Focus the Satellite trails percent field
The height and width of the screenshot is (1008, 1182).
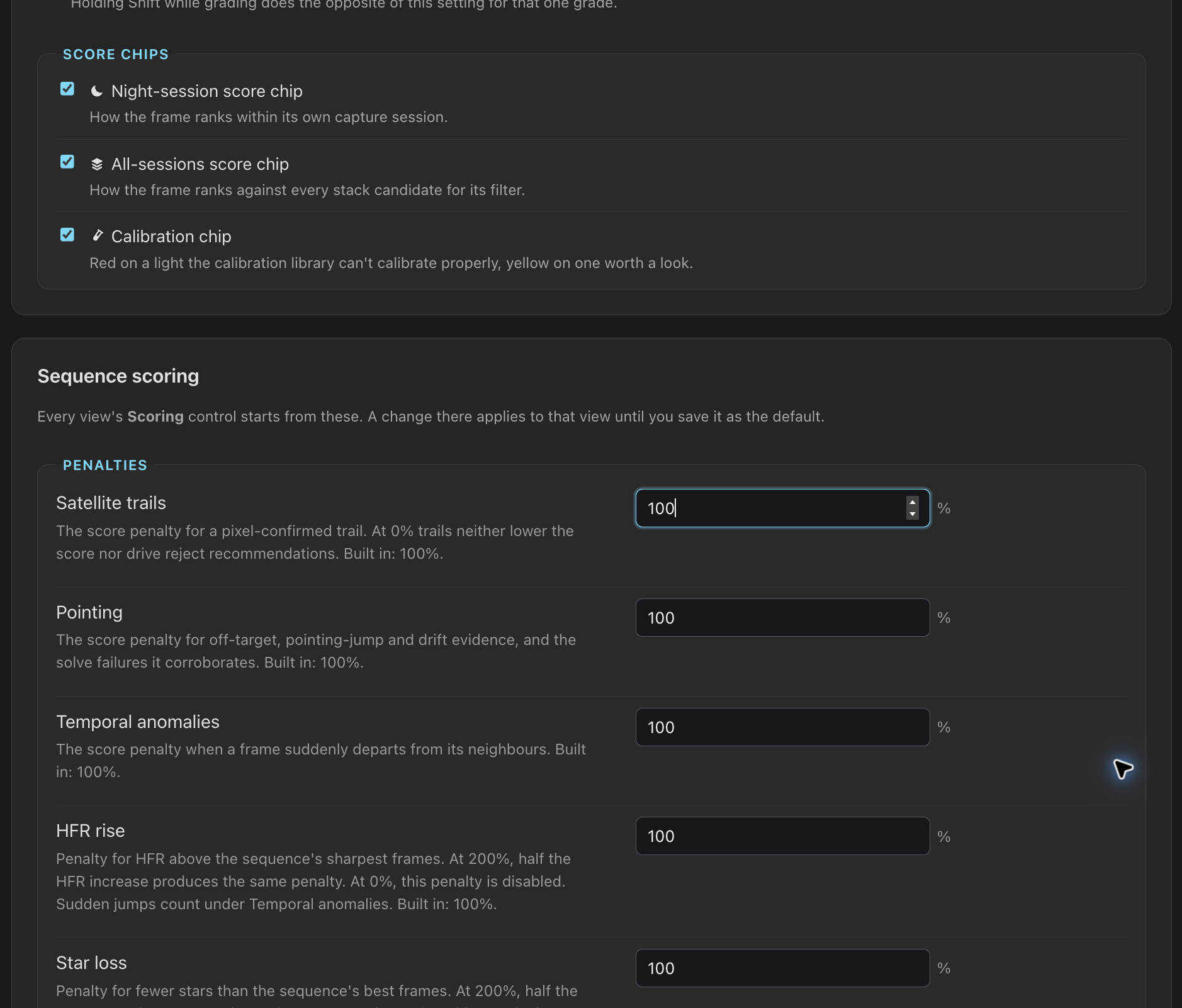pyautogui.click(x=782, y=508)
